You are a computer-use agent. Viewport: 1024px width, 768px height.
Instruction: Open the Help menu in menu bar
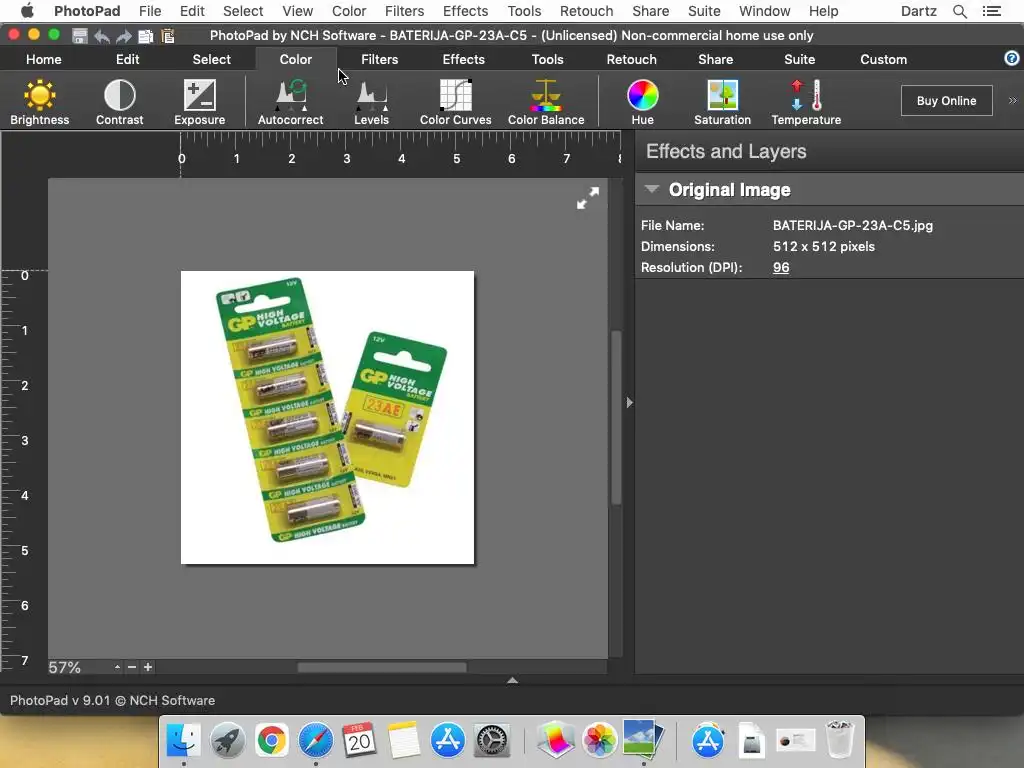(824, 11)
